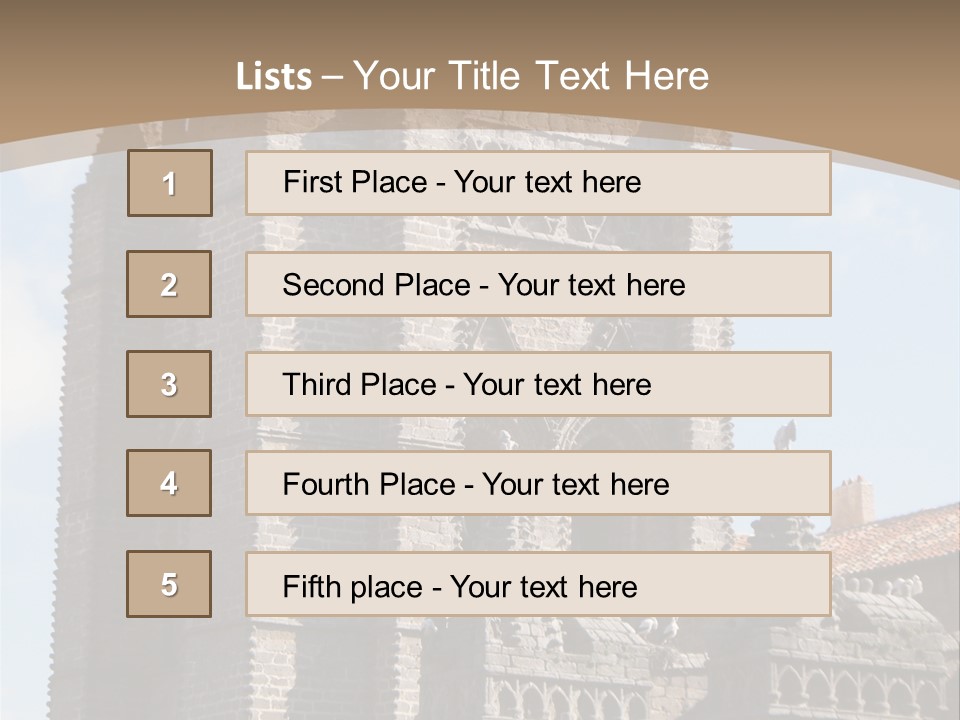Viewport: 960px width, 720px height.
Task: Select the Fourth Place text bar
Action: (538, 484)
